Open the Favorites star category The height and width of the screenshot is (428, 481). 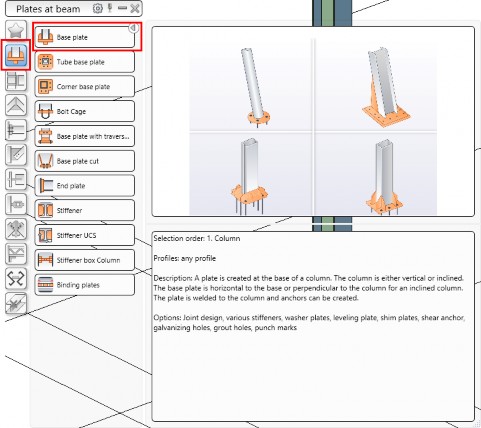point(16,30)
